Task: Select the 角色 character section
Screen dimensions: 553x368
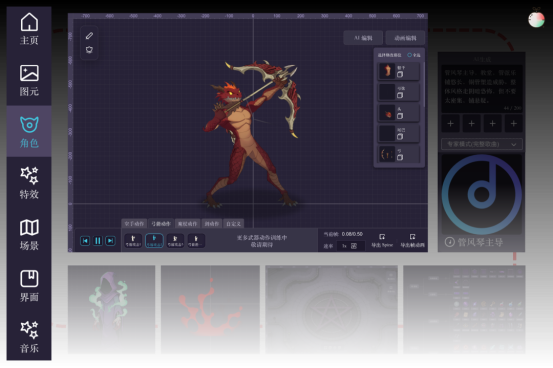Action: point(29,131)
